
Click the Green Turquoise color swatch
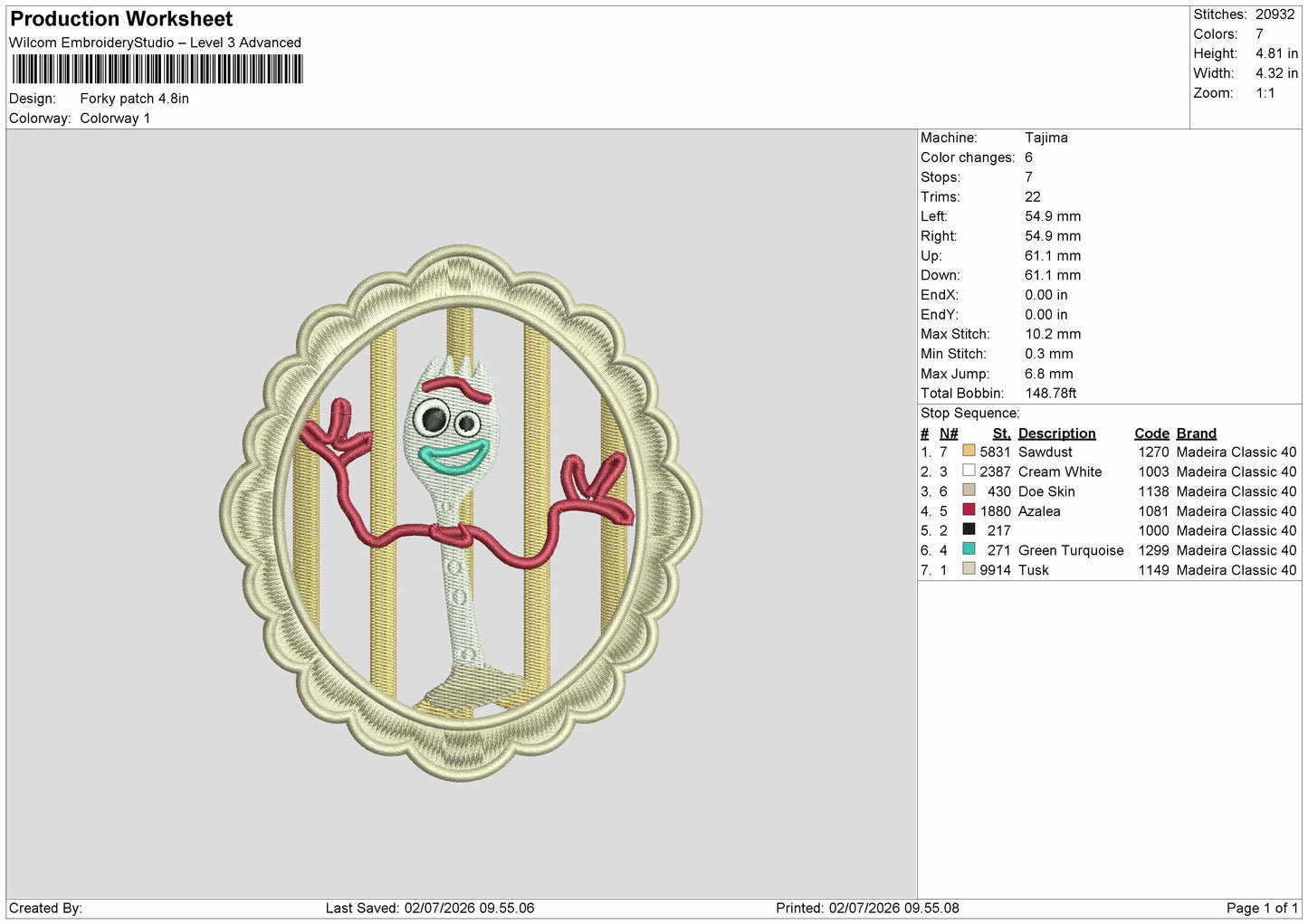[969, 549]
